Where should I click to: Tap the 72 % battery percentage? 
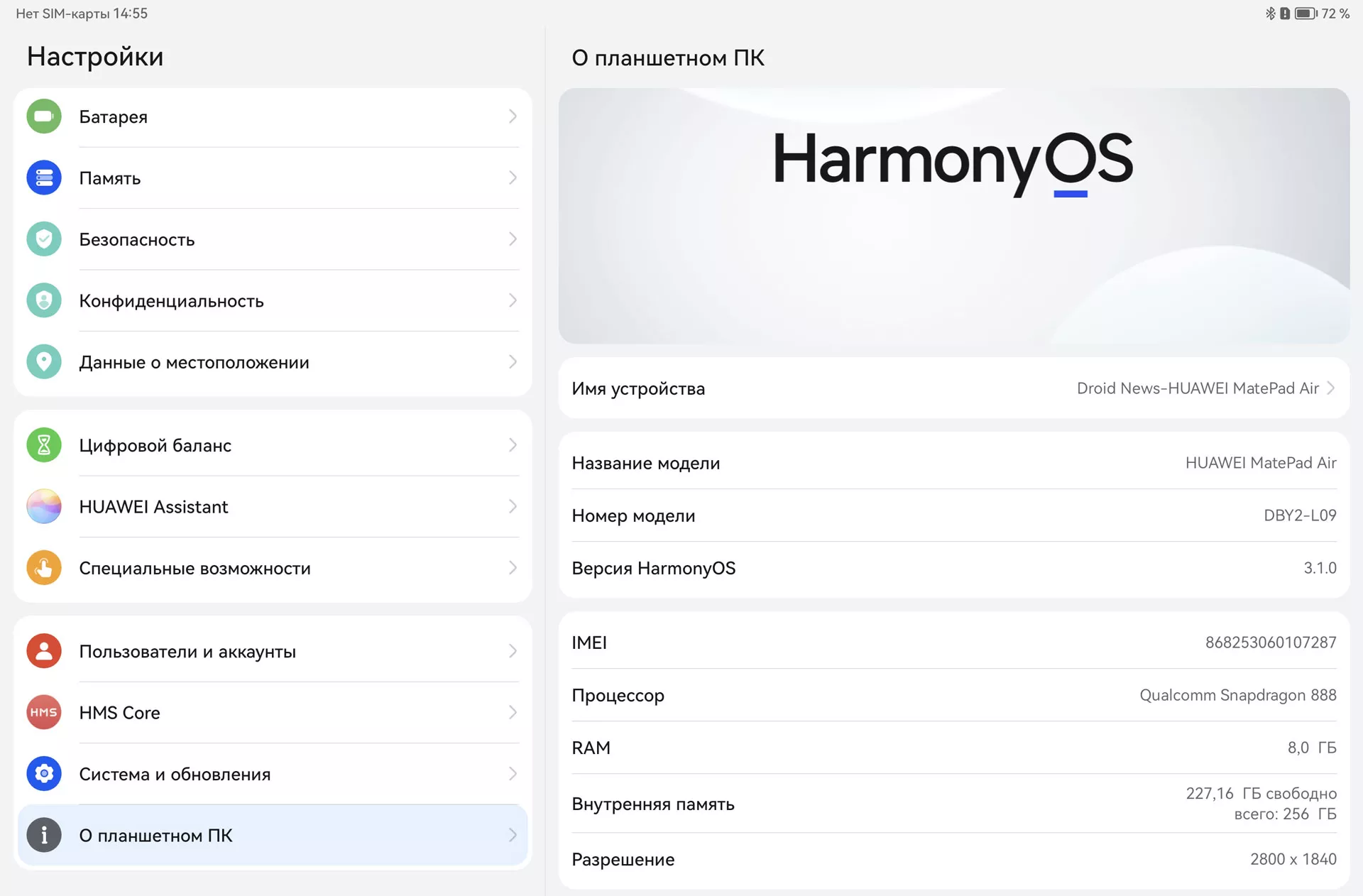click(x=1335, y=13)
